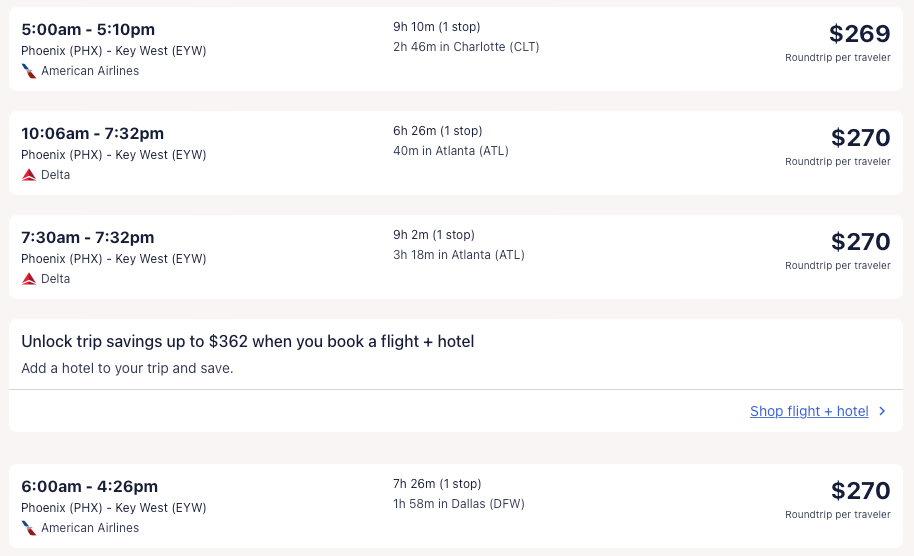Screen dimensions: 914x556
Task: Click the 1h 58m in Dallas (DFW) layover
Action: pos(458,504)
